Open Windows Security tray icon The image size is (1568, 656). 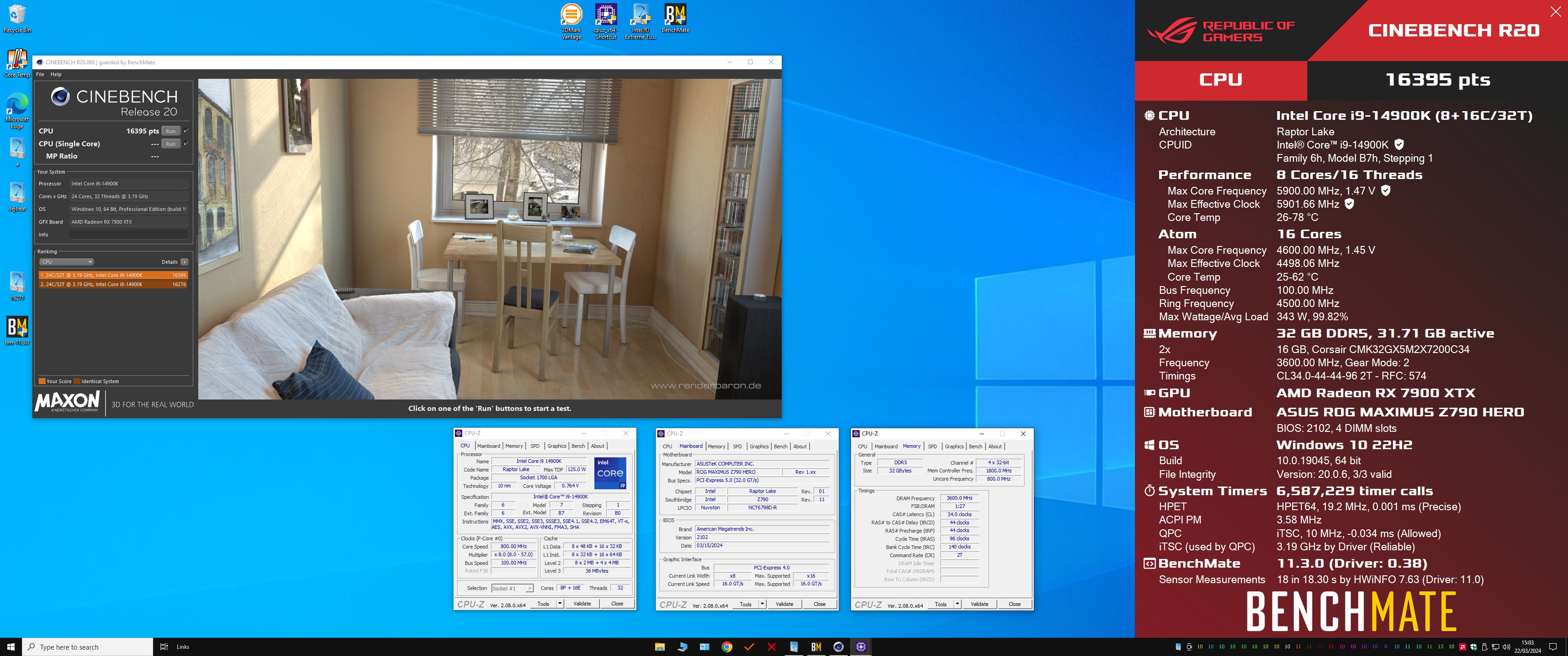(x=1474, y=647)
